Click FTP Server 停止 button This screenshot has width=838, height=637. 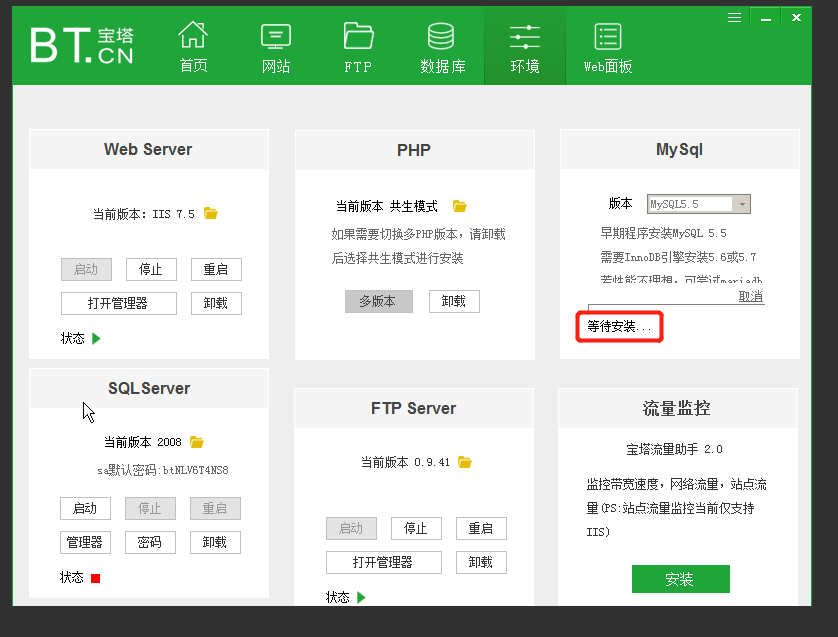(x=416, y=529)
